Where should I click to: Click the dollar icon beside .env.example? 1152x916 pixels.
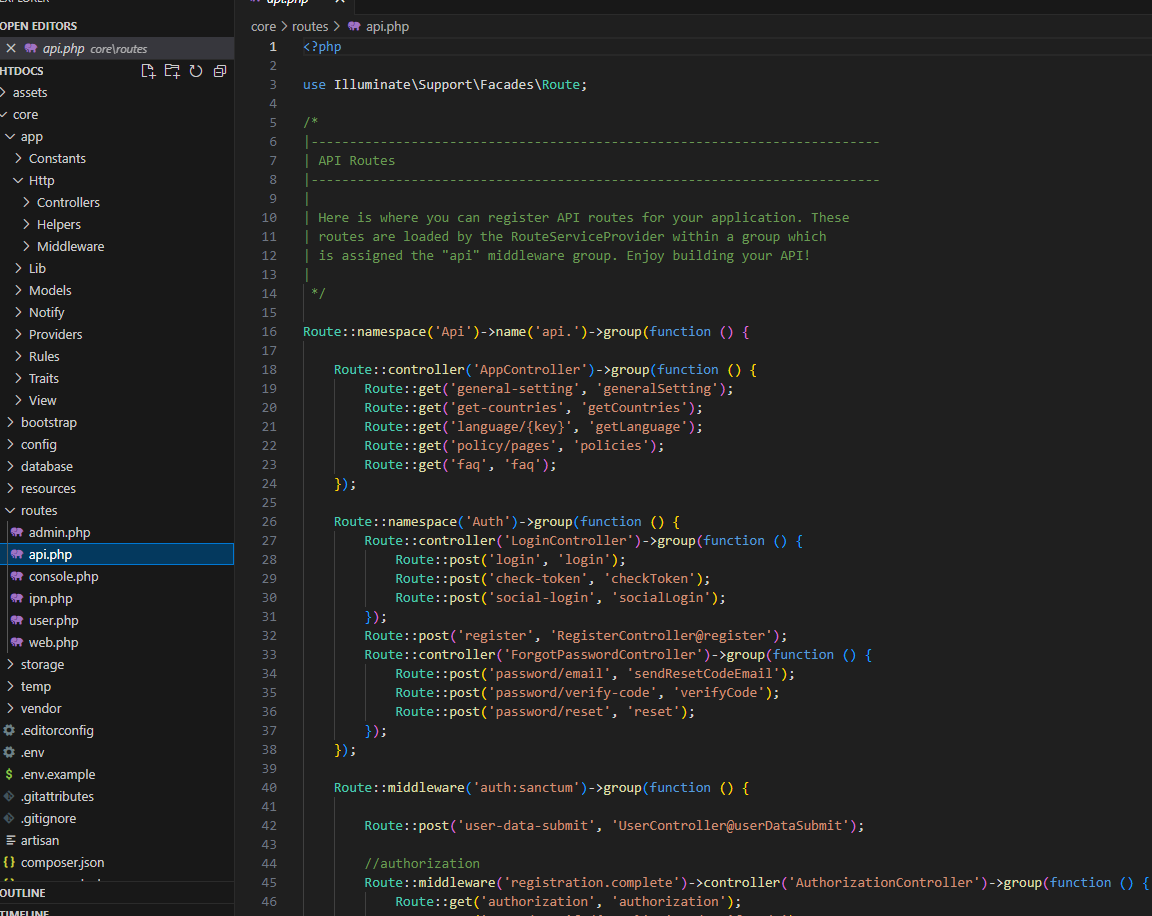[x=9, y=774]
